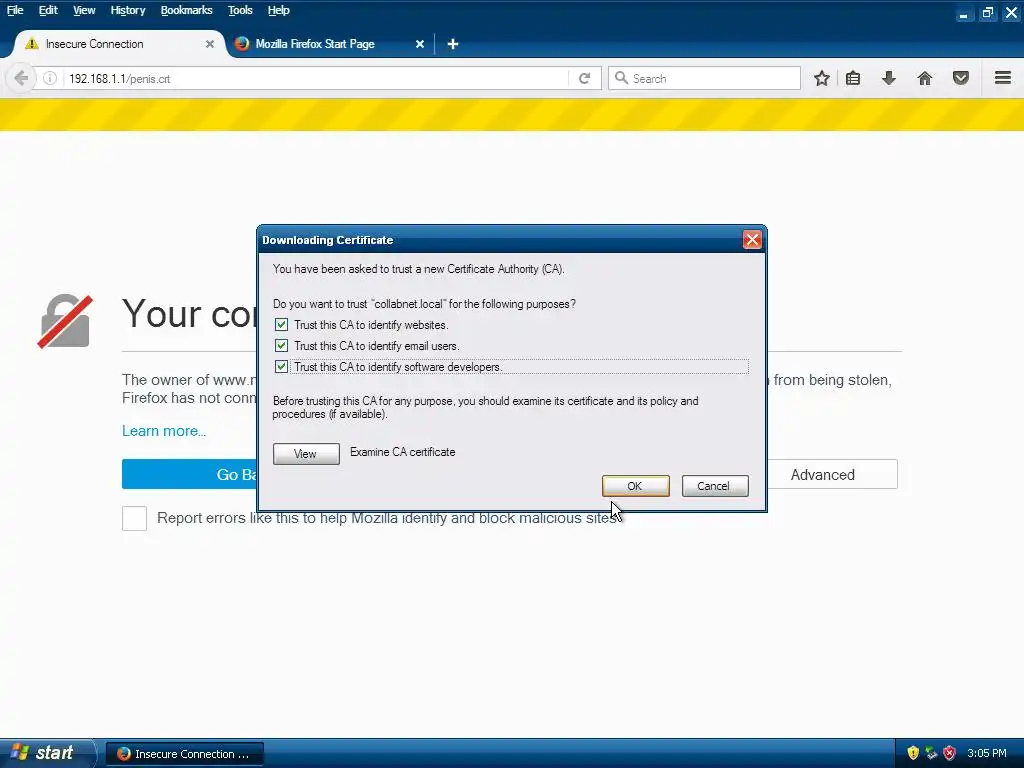Open the Tools menu
Viewport: 1024px width, 768px height.
coord(240,10)
